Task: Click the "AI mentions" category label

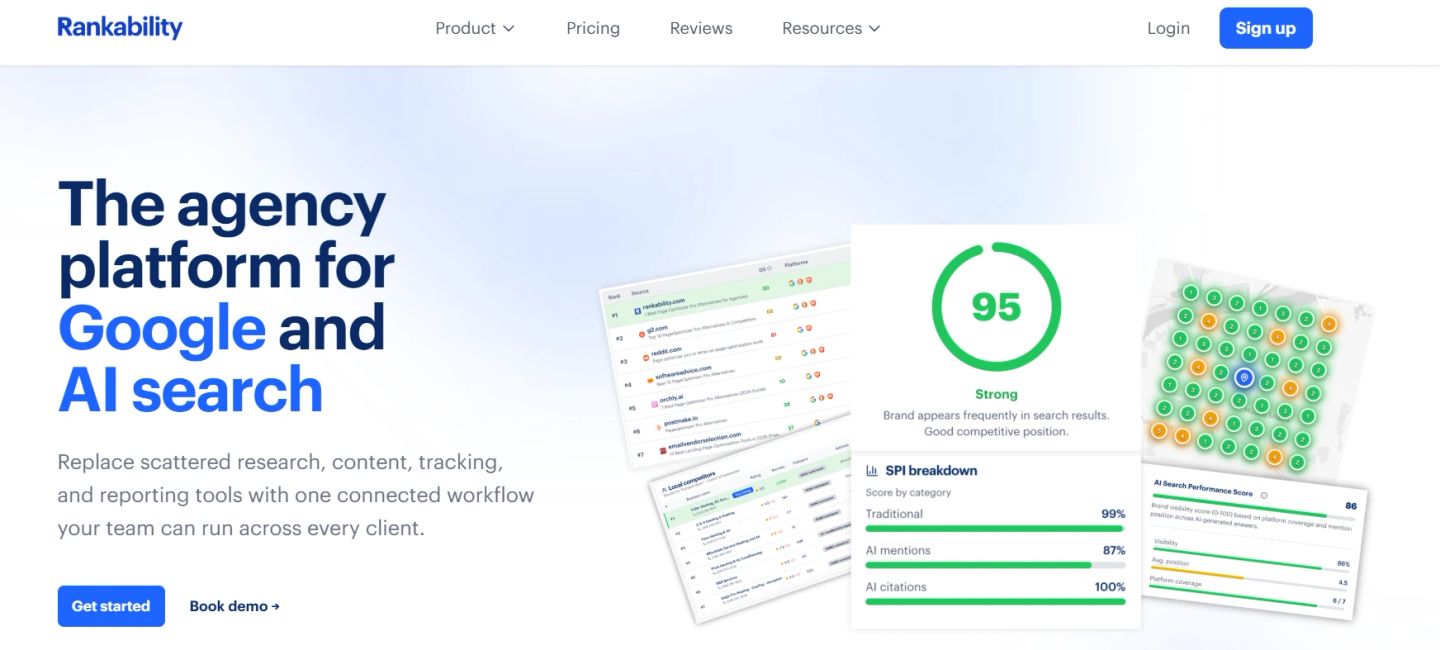Action: coord(898,550)
